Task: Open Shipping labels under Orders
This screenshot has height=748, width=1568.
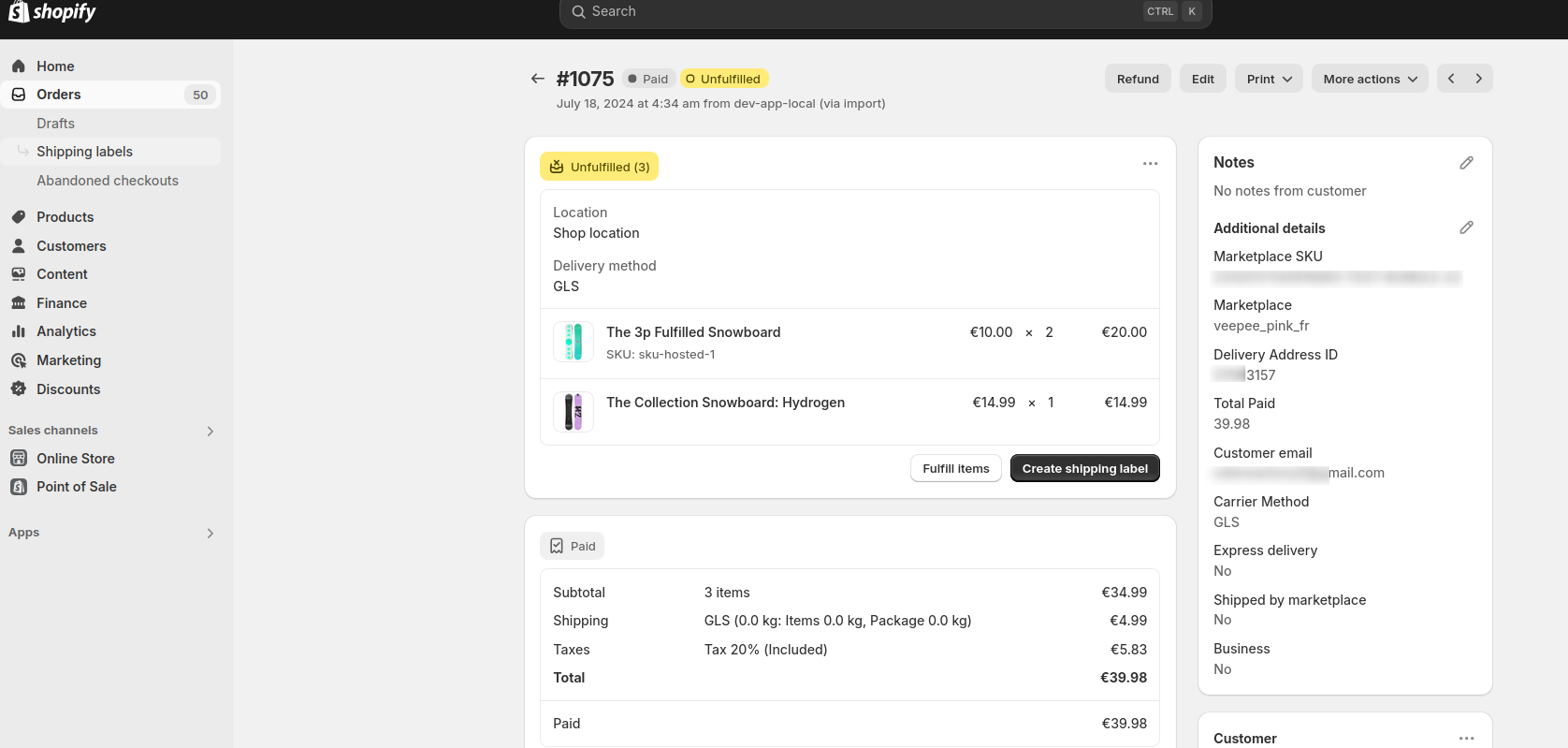Action: click(x=84, y=152)
